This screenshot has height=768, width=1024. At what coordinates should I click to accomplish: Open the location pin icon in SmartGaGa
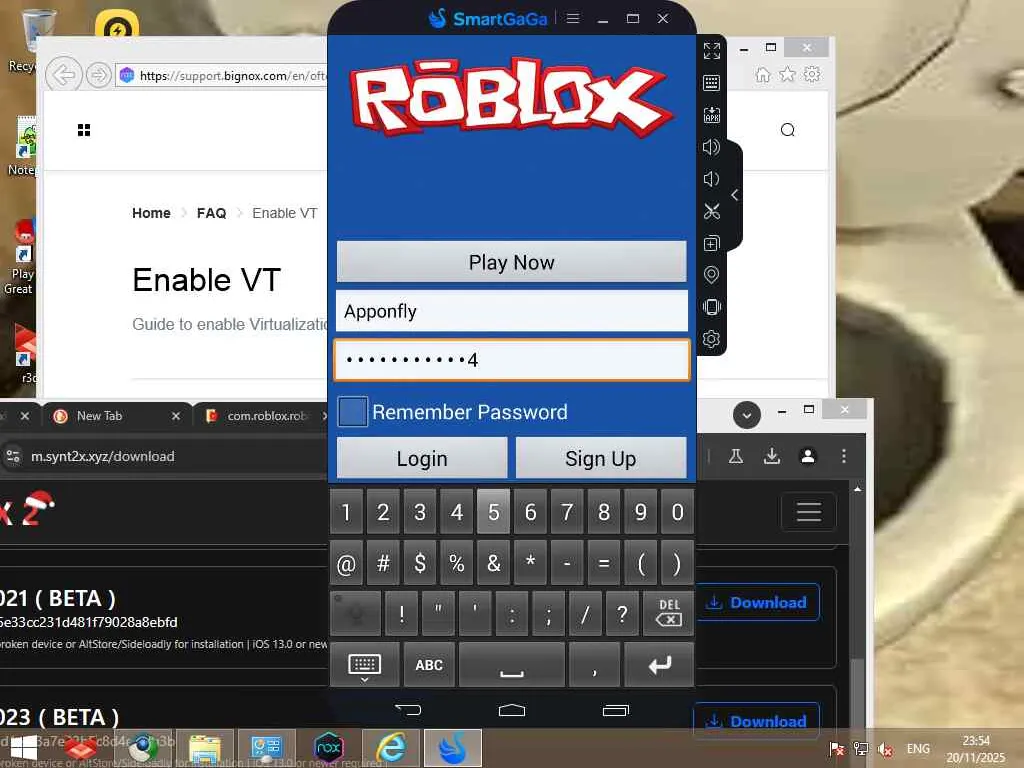(x=712, y=275)
